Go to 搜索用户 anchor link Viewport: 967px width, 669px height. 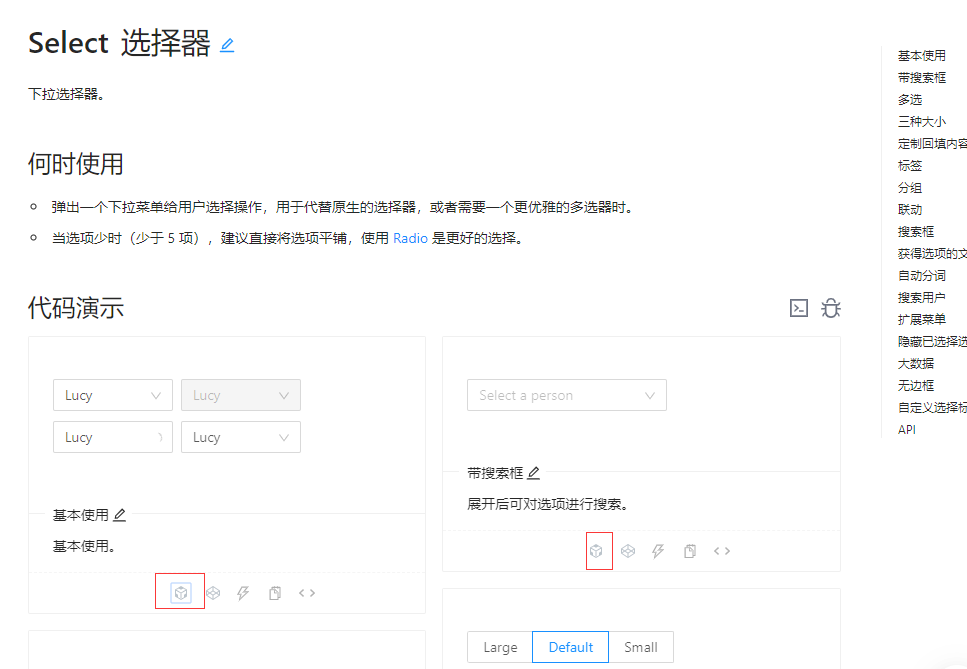pyautogui.click(x=921, y=298)
